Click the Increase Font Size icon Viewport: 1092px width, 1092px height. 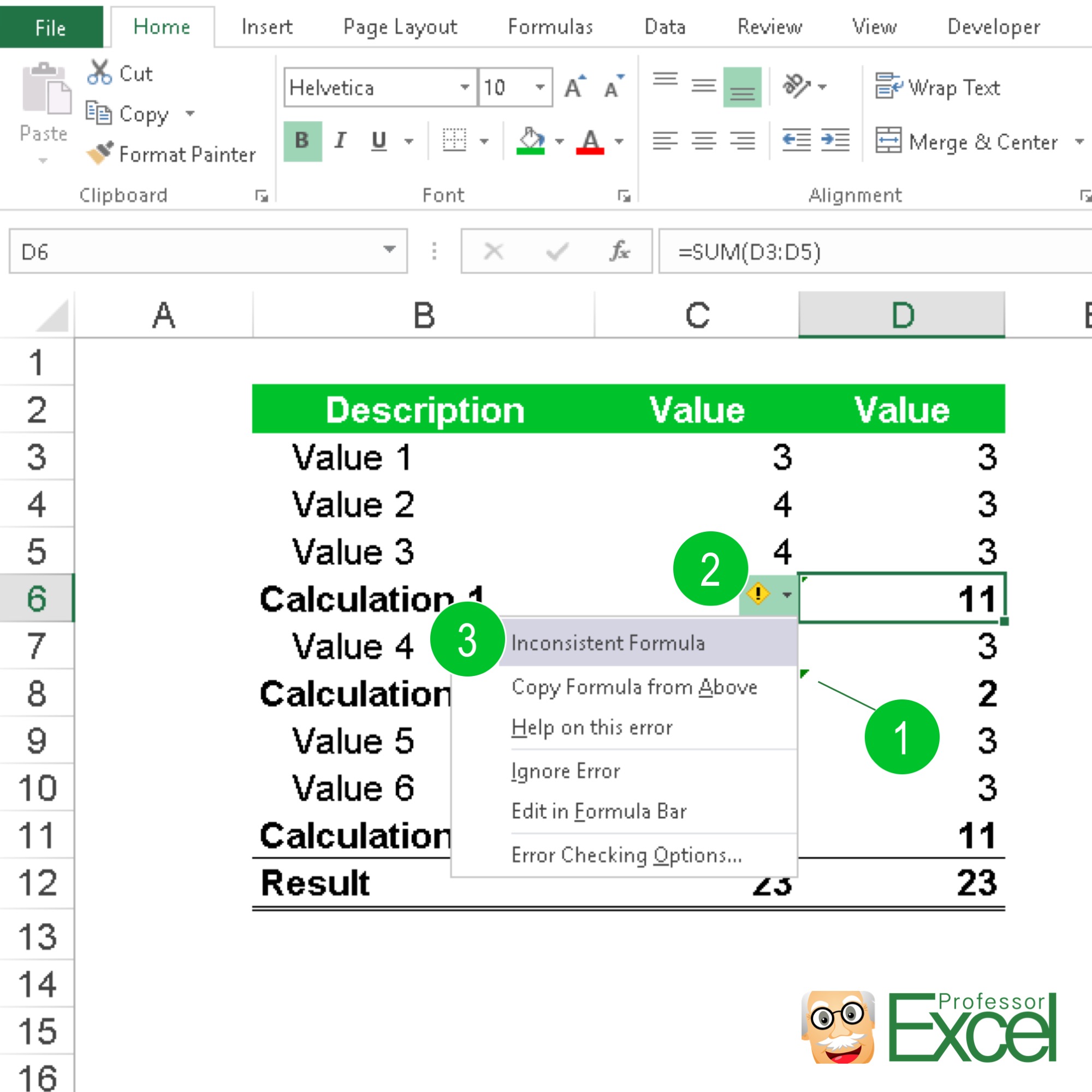coord(574,86)
